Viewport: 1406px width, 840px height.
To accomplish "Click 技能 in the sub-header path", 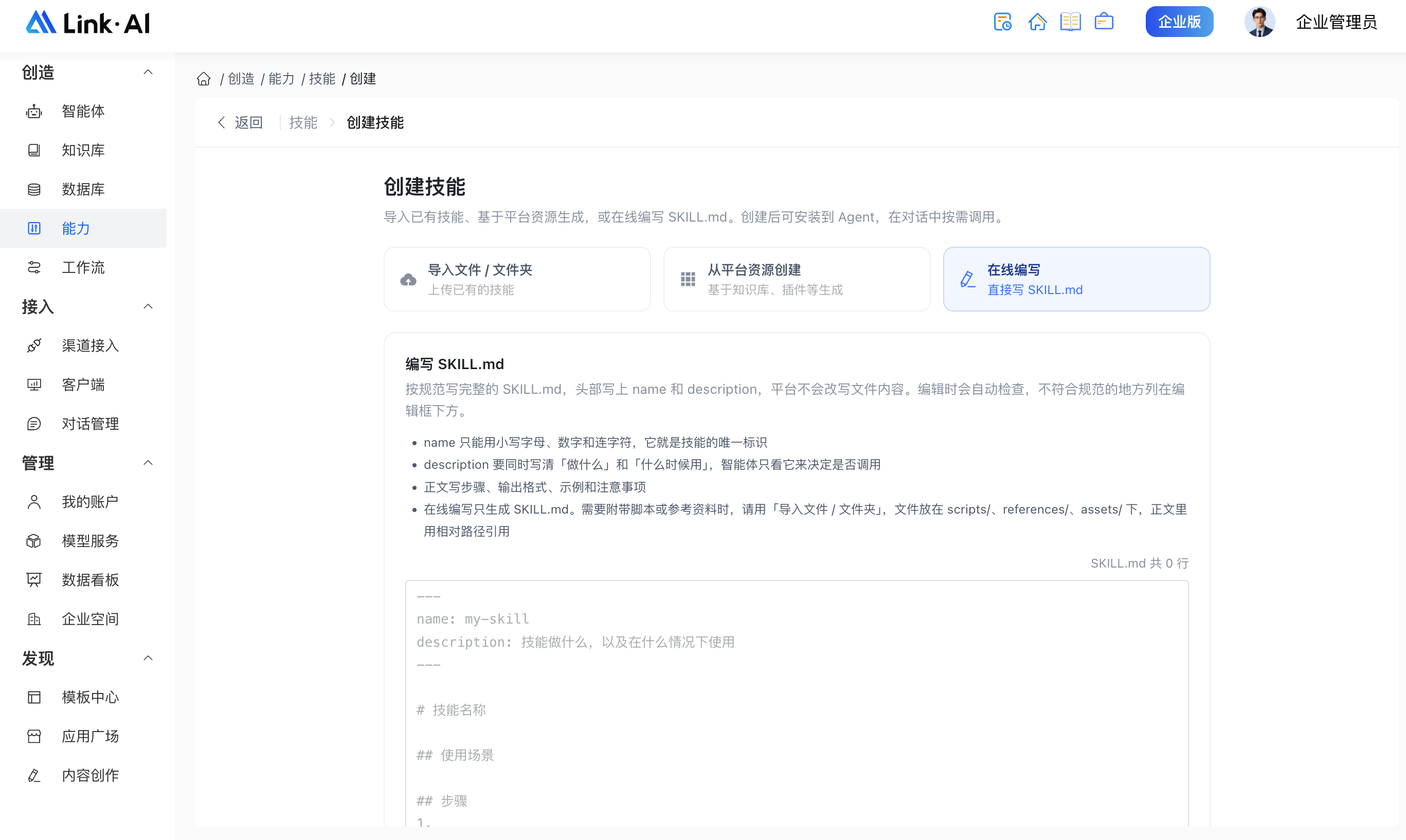I will (x=303, y=122).
